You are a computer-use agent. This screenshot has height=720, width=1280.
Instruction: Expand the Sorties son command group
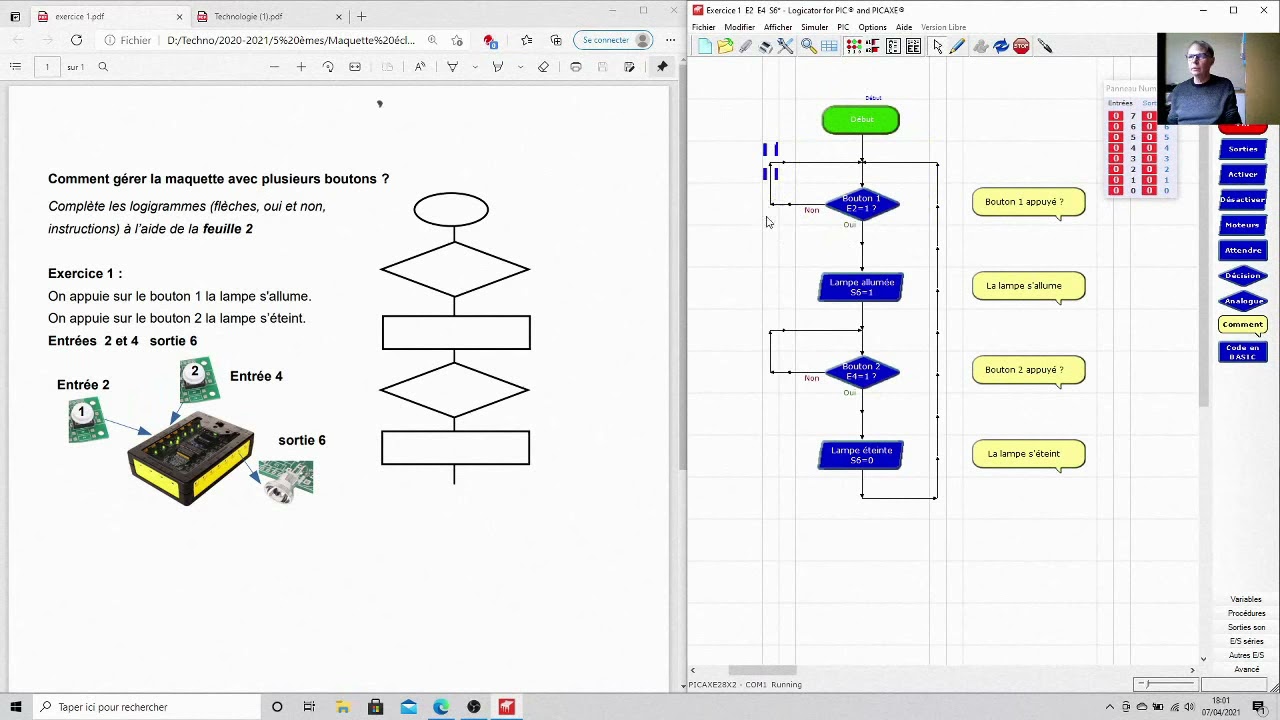coord(1246,627)
